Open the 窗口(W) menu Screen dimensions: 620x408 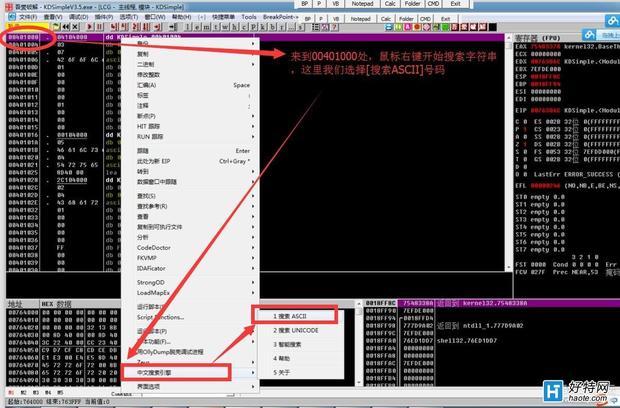click(155, 17)
